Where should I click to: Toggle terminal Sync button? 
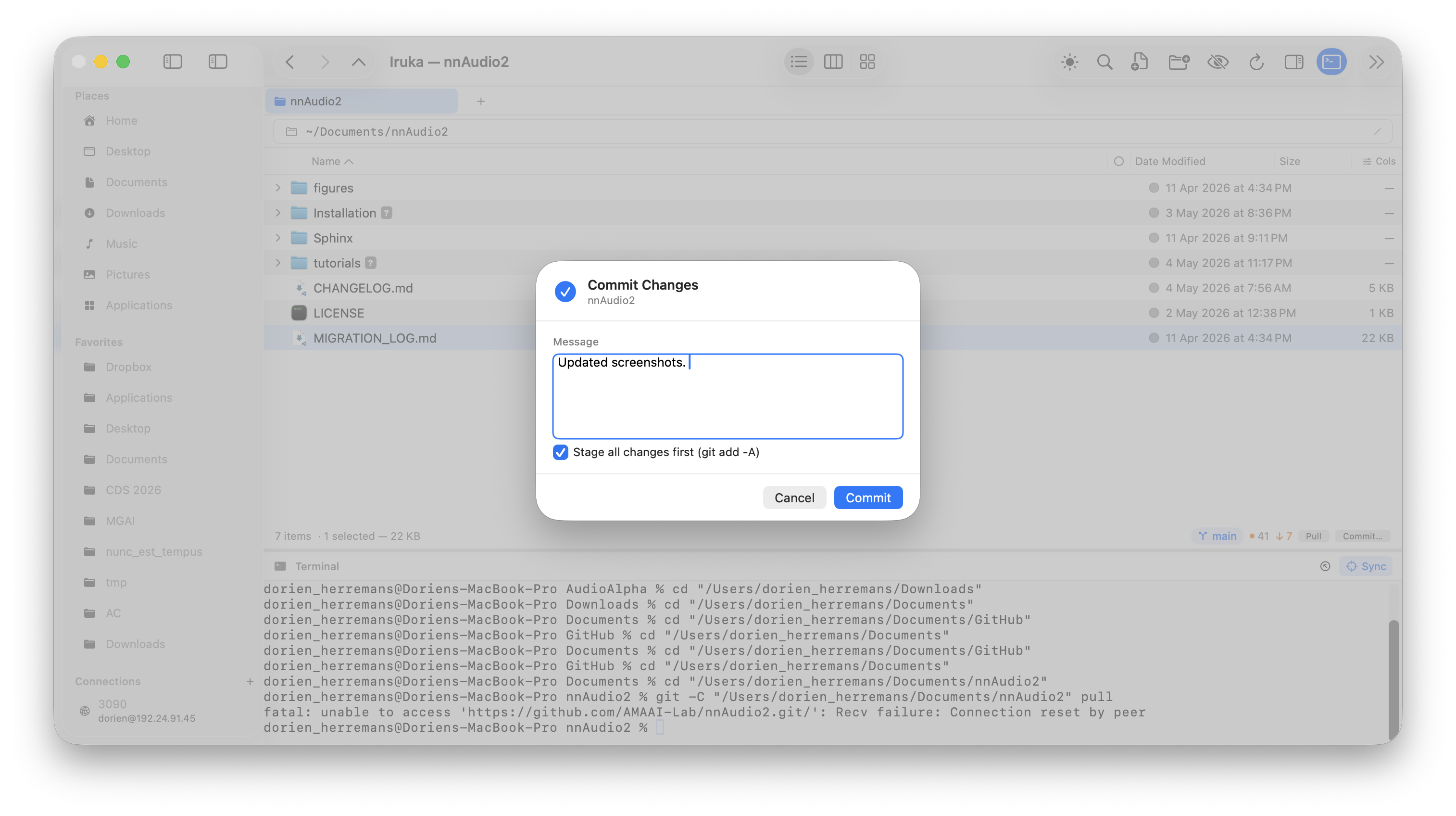(1366, 566)
